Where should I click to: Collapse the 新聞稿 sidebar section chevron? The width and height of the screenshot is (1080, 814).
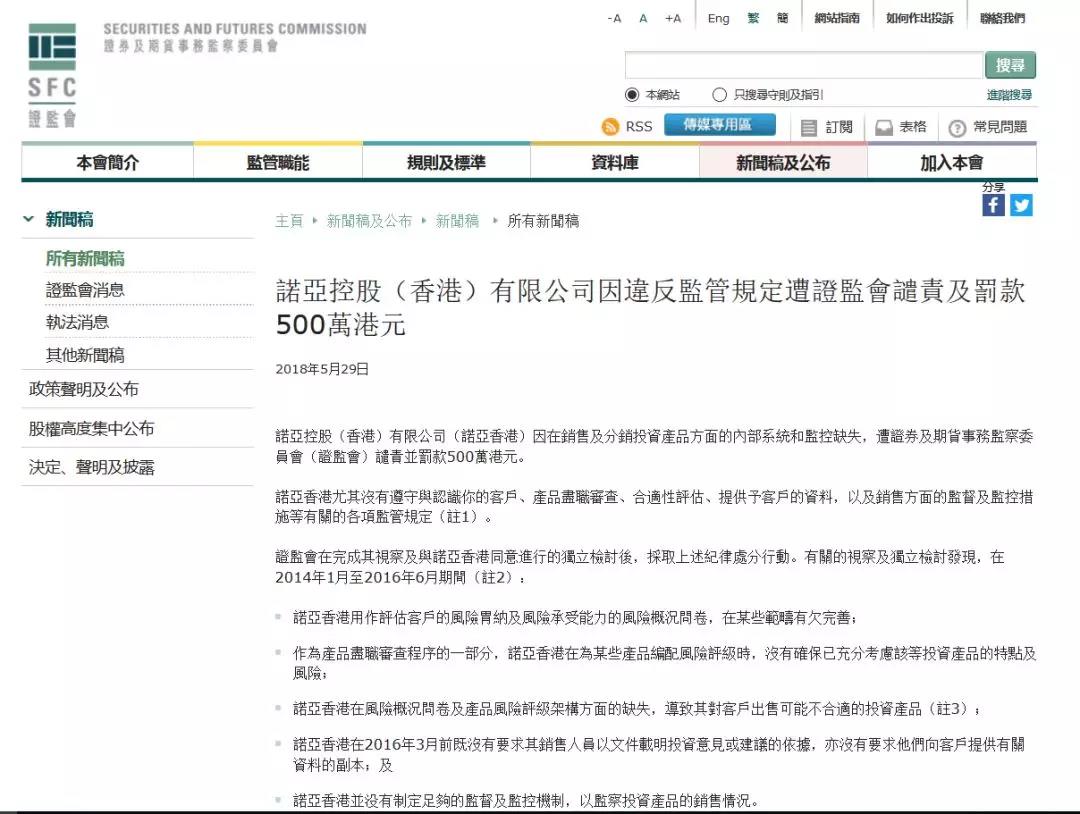point(29,219)
